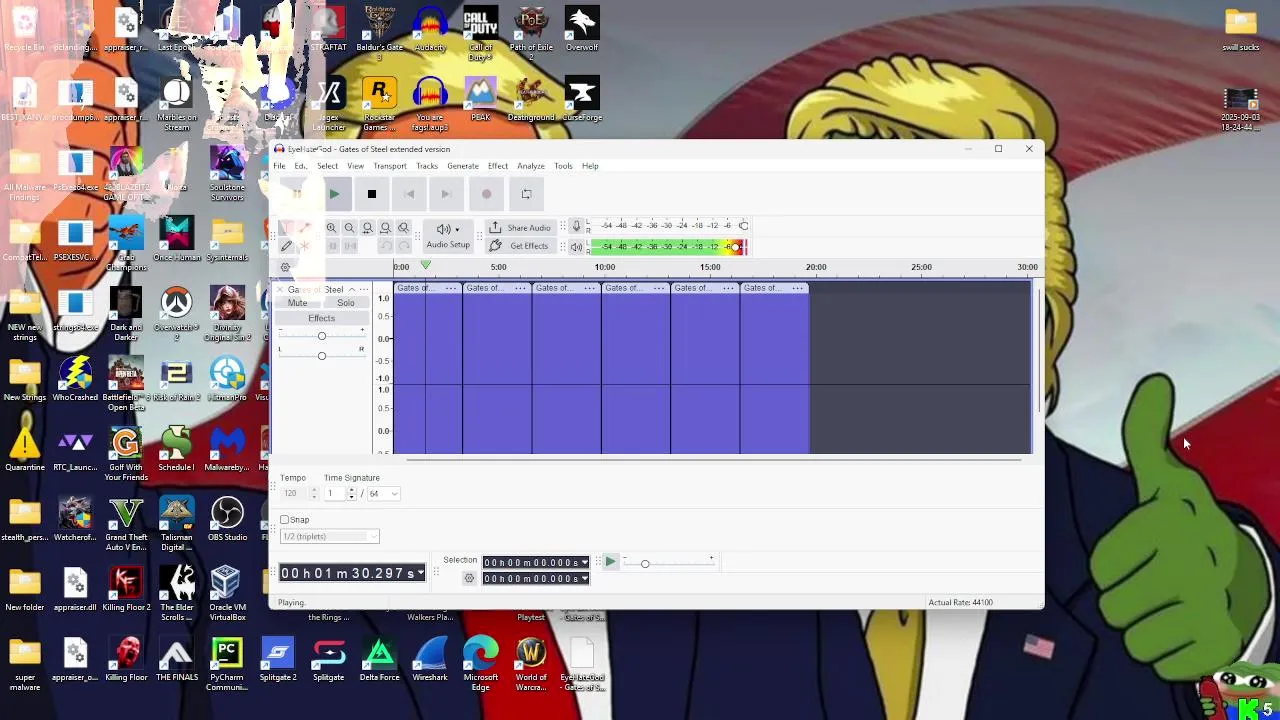
Task: Open Audacity shortcut on the desktop
Action: point(430,29)
